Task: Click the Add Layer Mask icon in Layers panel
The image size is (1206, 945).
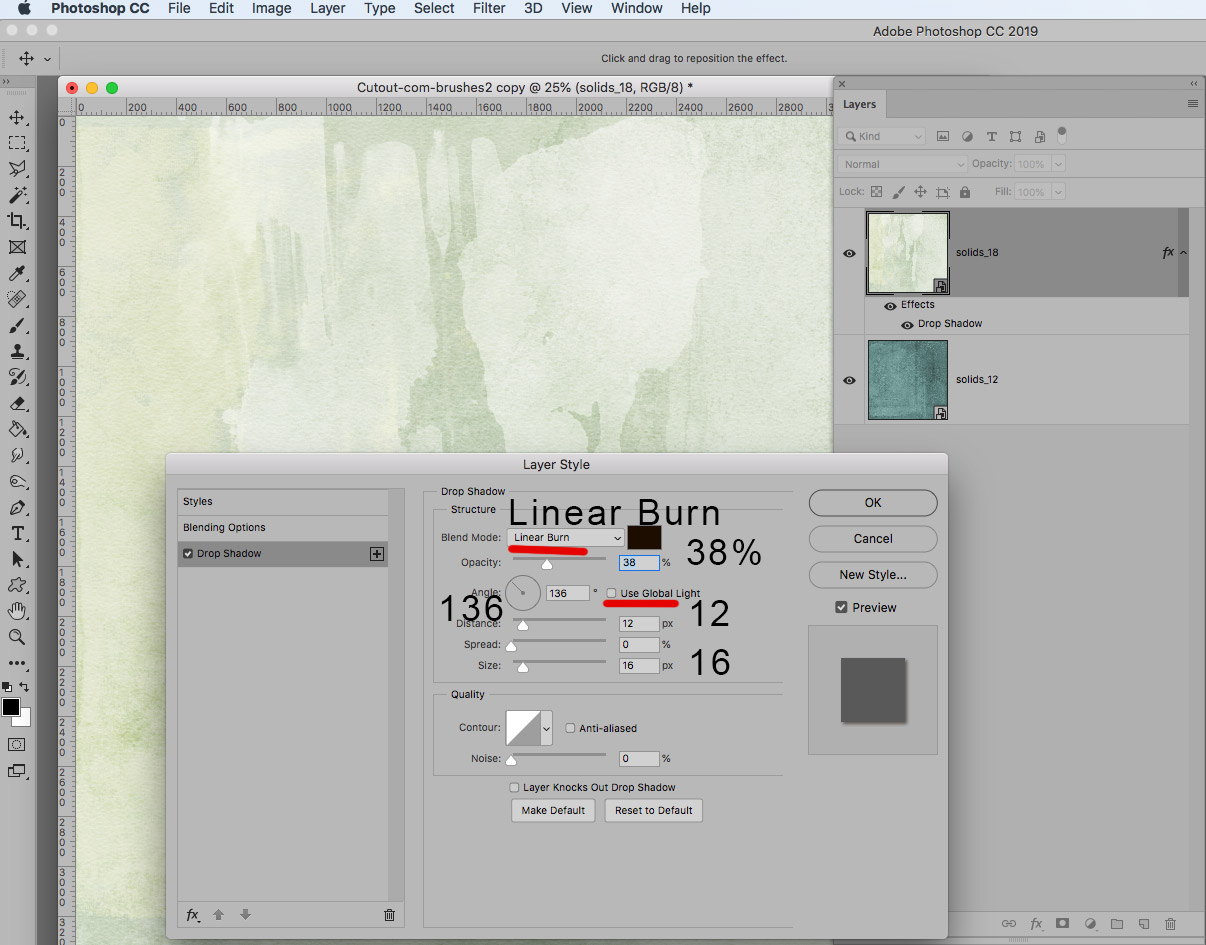Action: pos(1063,924)
